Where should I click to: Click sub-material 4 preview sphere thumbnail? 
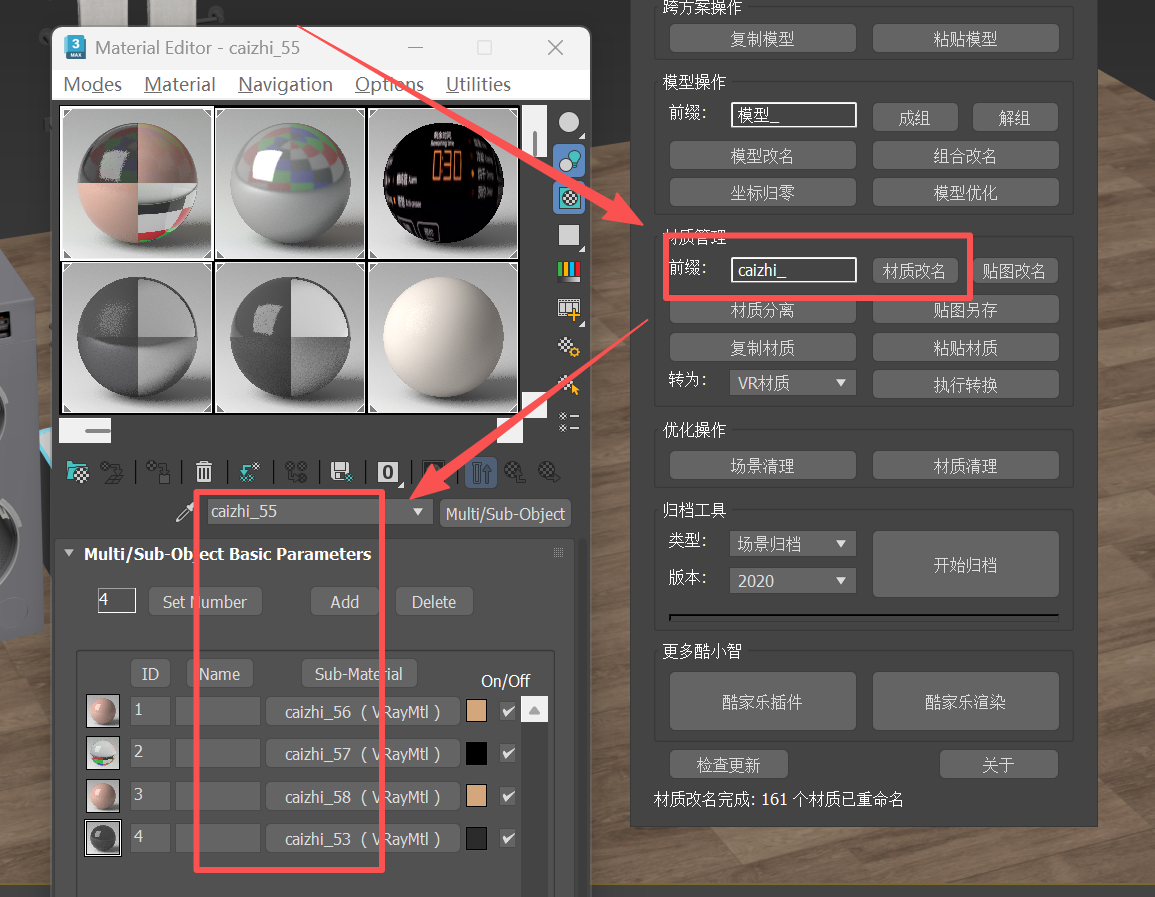click(103, 838)
